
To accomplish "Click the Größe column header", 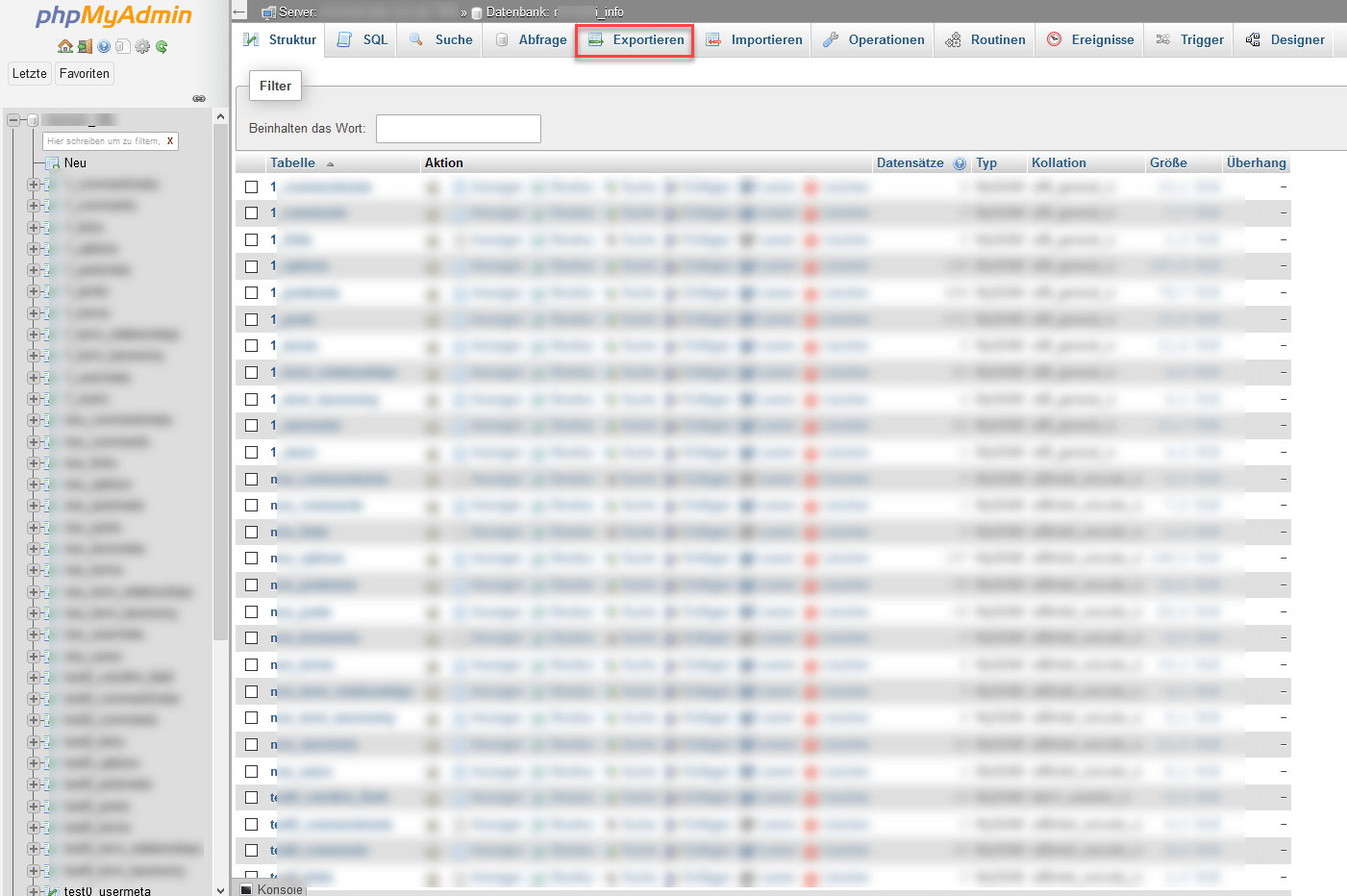I will click(1168, 163).
